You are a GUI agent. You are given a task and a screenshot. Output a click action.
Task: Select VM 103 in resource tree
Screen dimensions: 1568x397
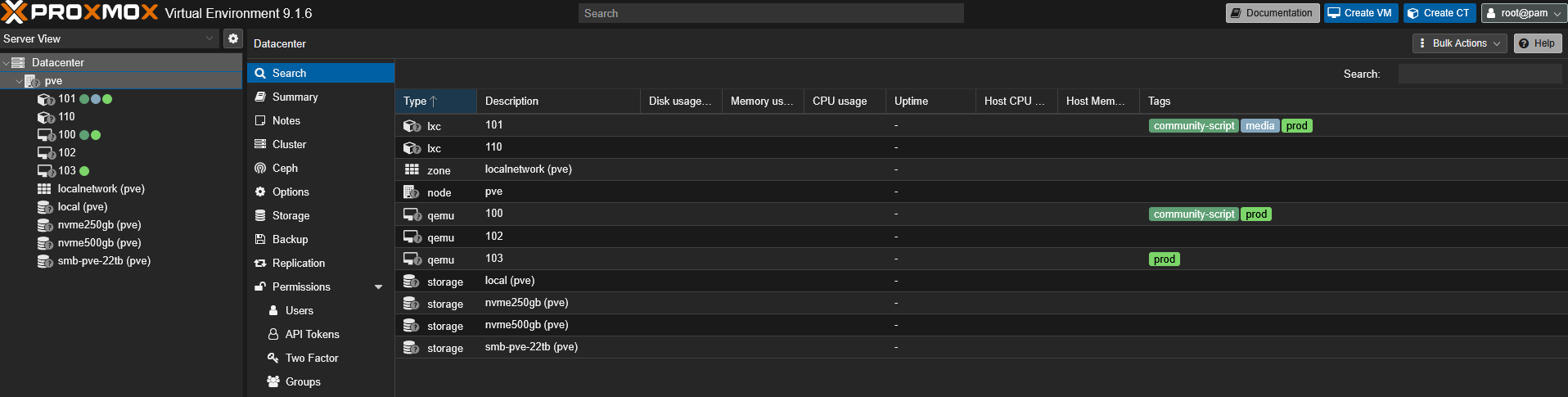[66, 171]
